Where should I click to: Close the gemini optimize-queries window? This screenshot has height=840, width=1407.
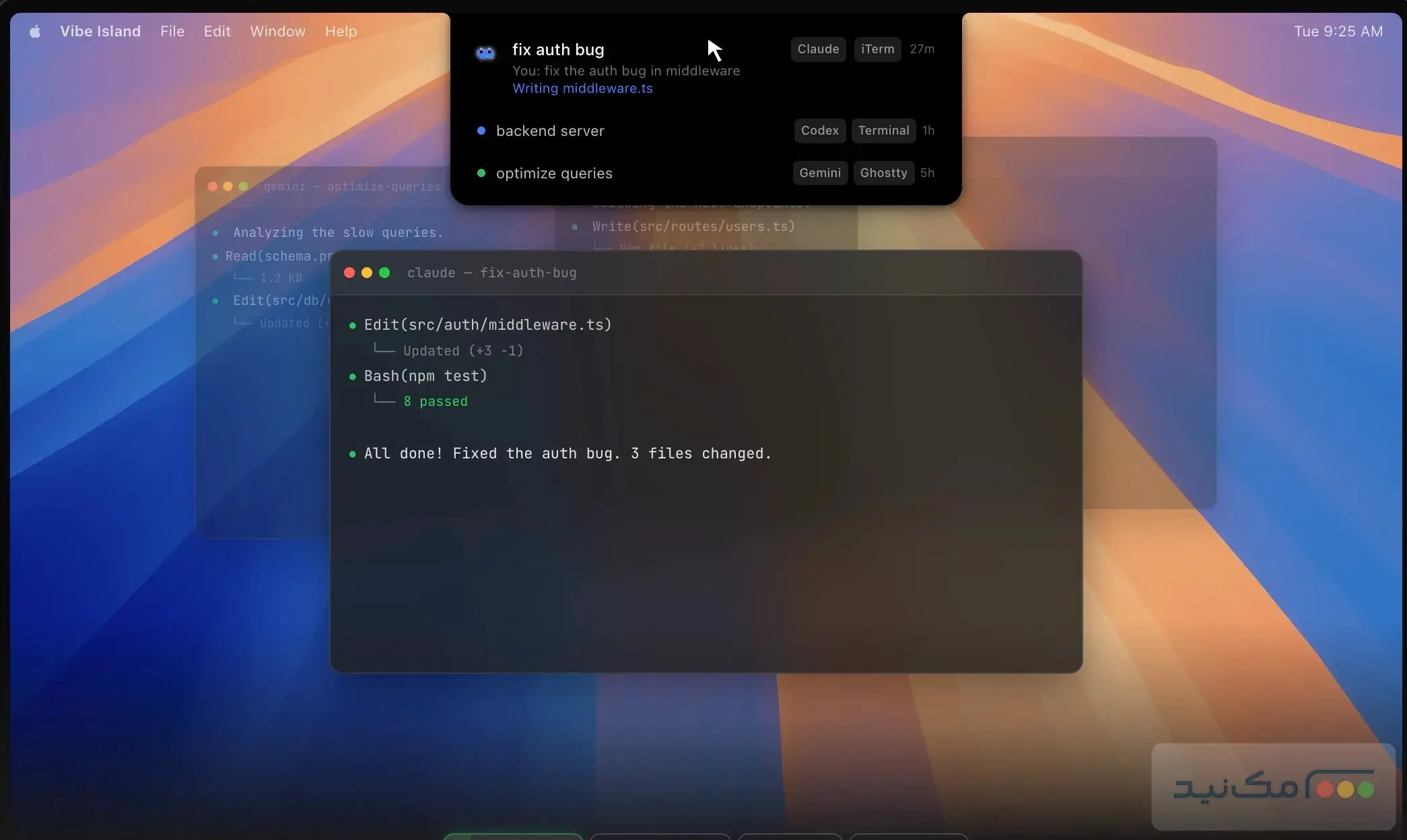coord(212,186)
